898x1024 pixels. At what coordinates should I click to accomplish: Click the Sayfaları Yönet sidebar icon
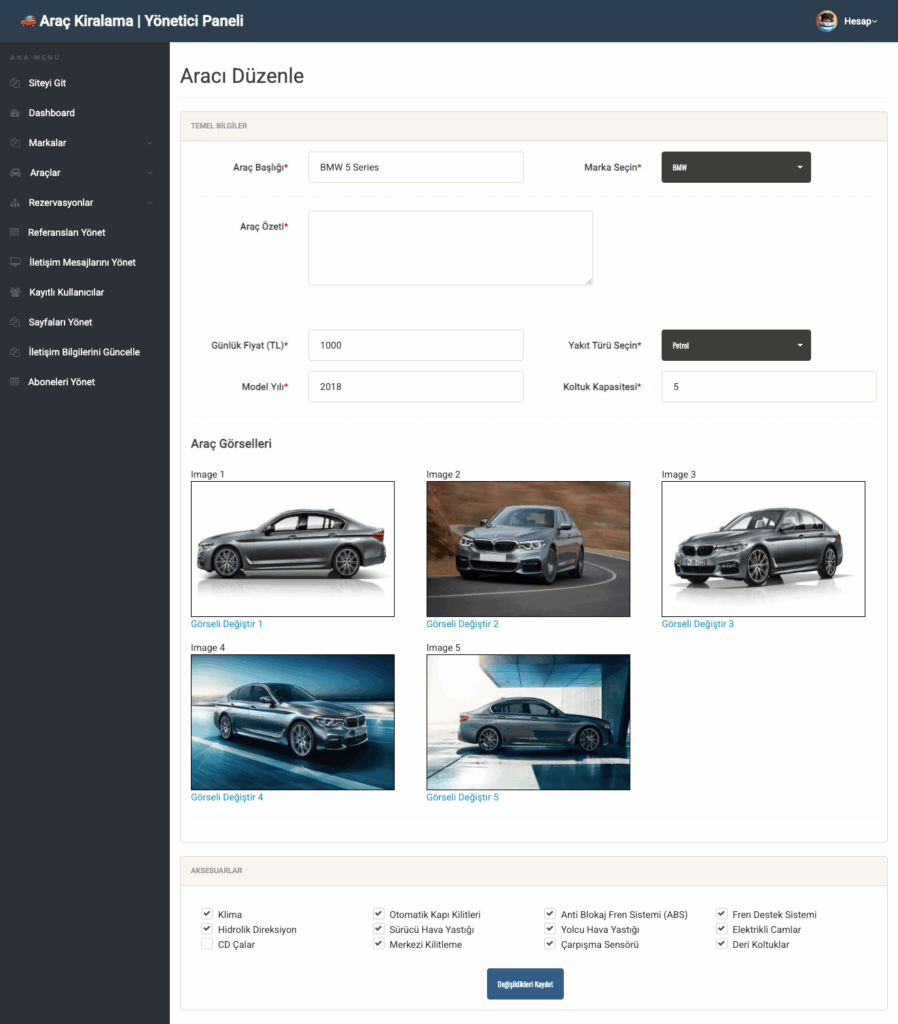15,322
